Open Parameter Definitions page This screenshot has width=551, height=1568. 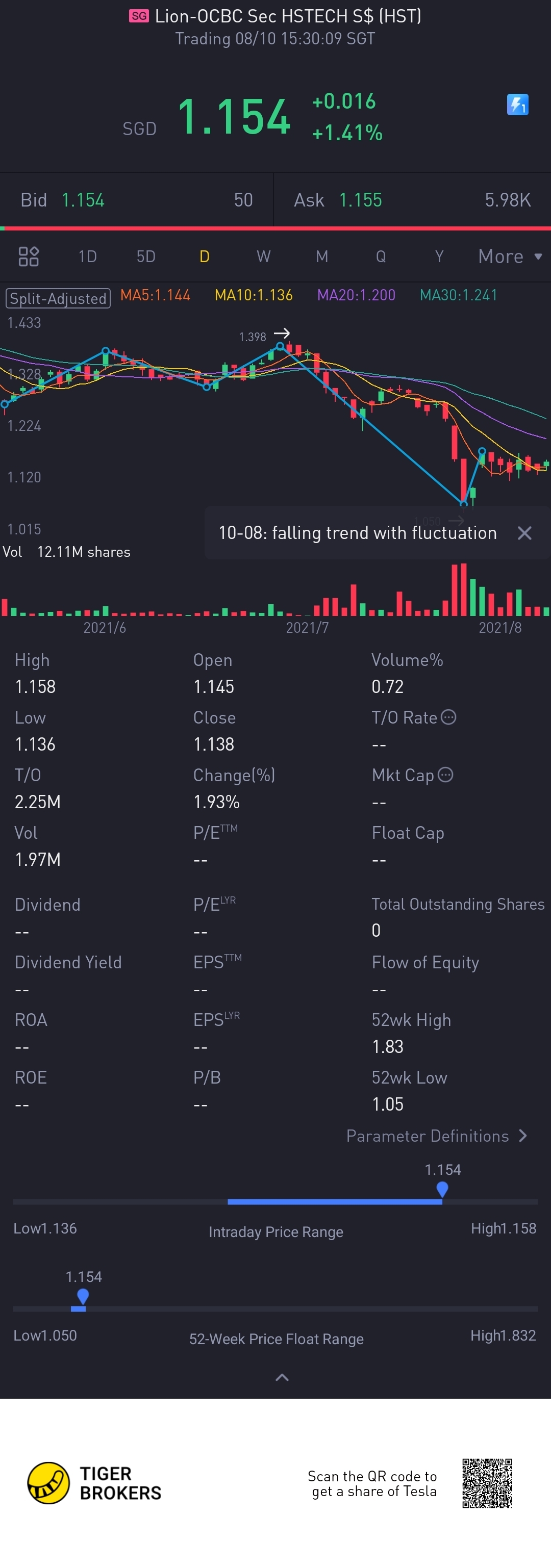tap(436, 1136)
